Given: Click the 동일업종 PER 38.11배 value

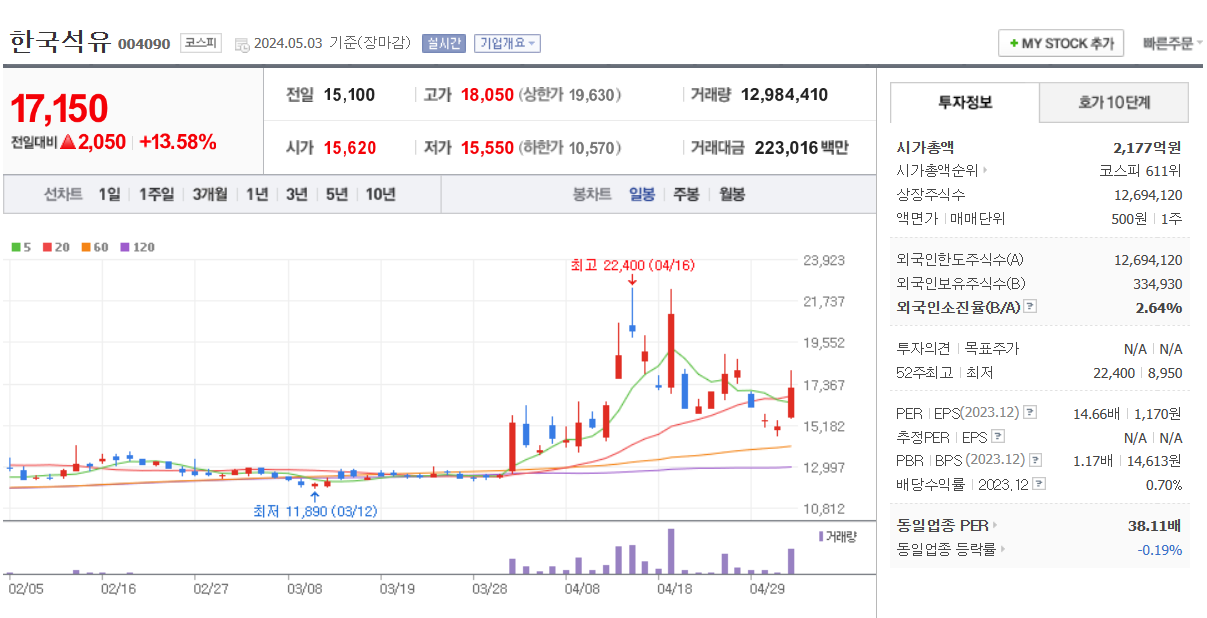Looking at the screenshot, I should click(x=1155, y=525).
